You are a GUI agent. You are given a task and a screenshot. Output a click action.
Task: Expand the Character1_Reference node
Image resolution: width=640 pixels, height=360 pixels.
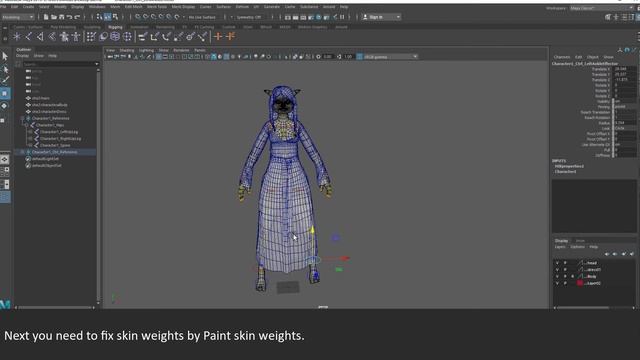tap(22, 118)
